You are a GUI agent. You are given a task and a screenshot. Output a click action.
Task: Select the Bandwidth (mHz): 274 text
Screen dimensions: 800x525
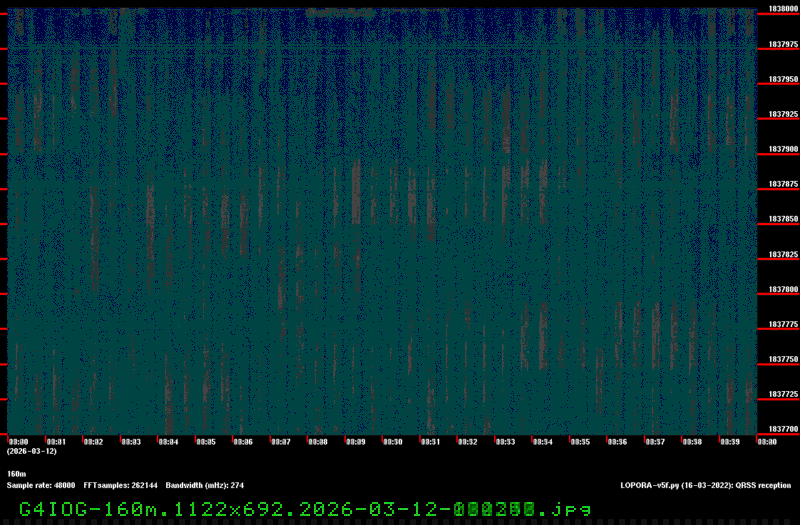(206, 485)
